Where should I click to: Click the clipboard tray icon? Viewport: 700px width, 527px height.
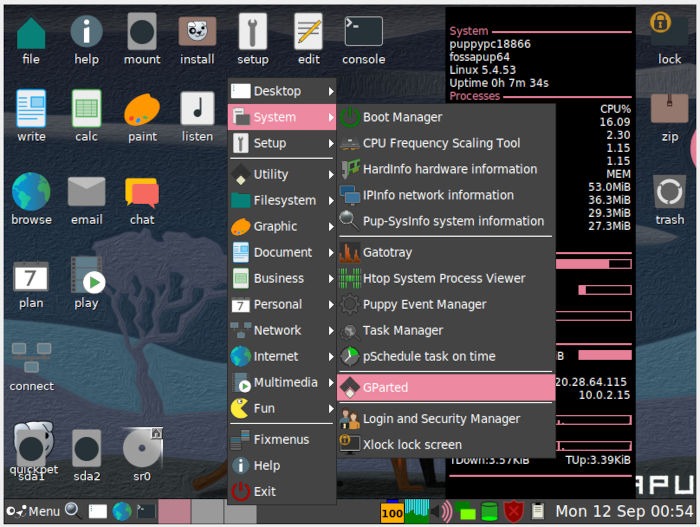pyautogui.click(x=538, y=512)
